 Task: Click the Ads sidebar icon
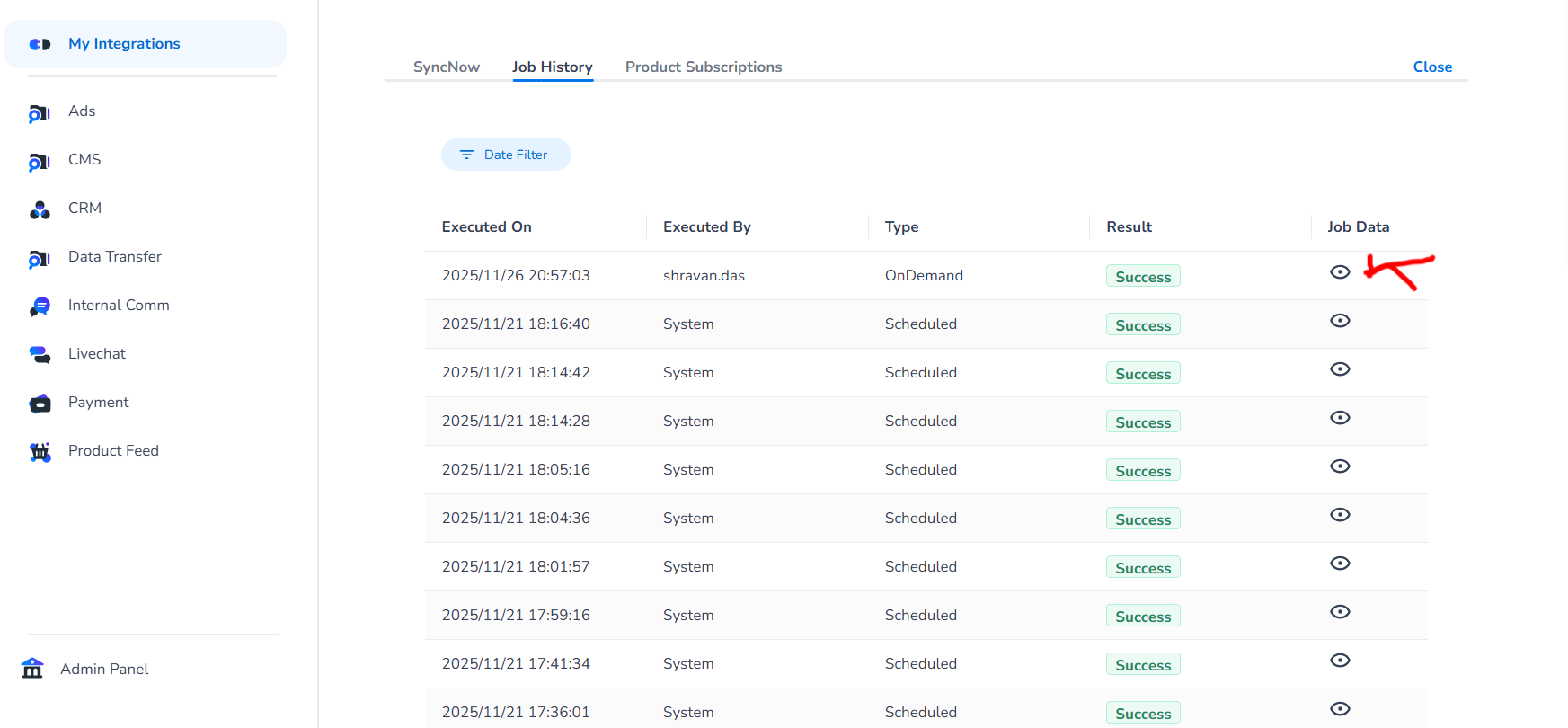click(x=40, y=113)
